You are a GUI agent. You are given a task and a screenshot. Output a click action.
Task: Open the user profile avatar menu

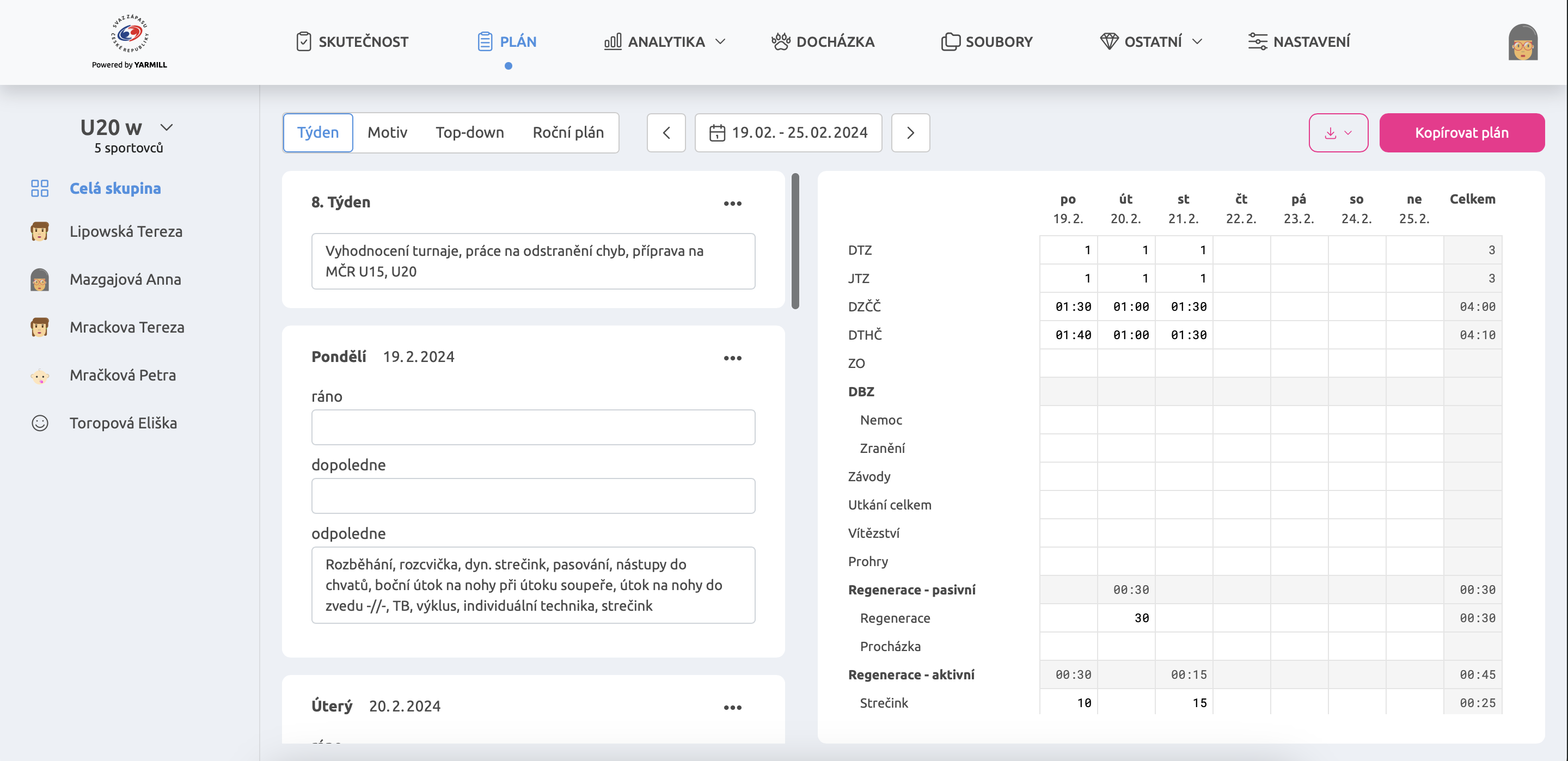(1522, 42)
